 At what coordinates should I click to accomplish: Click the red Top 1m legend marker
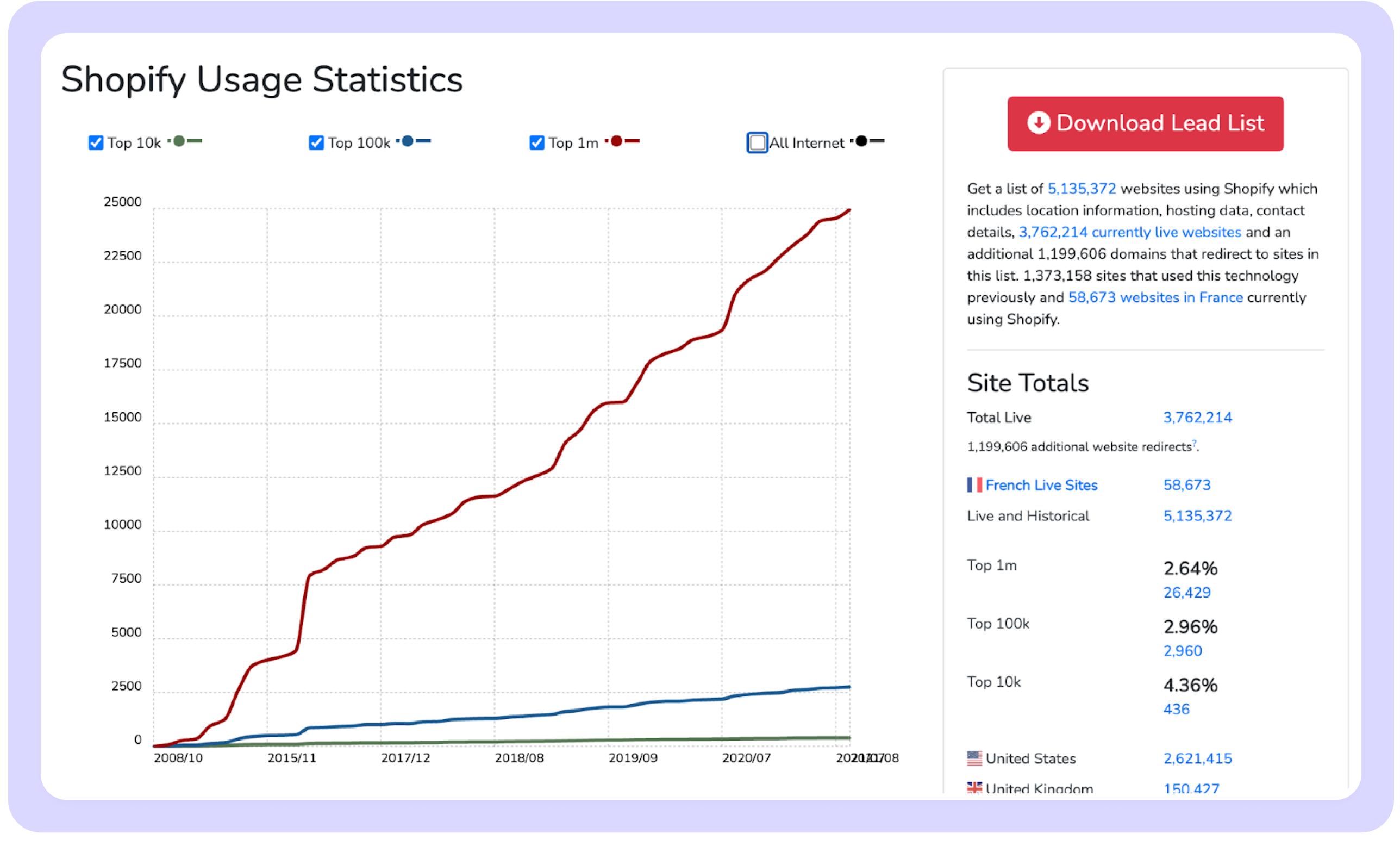(x=616, y=141)
